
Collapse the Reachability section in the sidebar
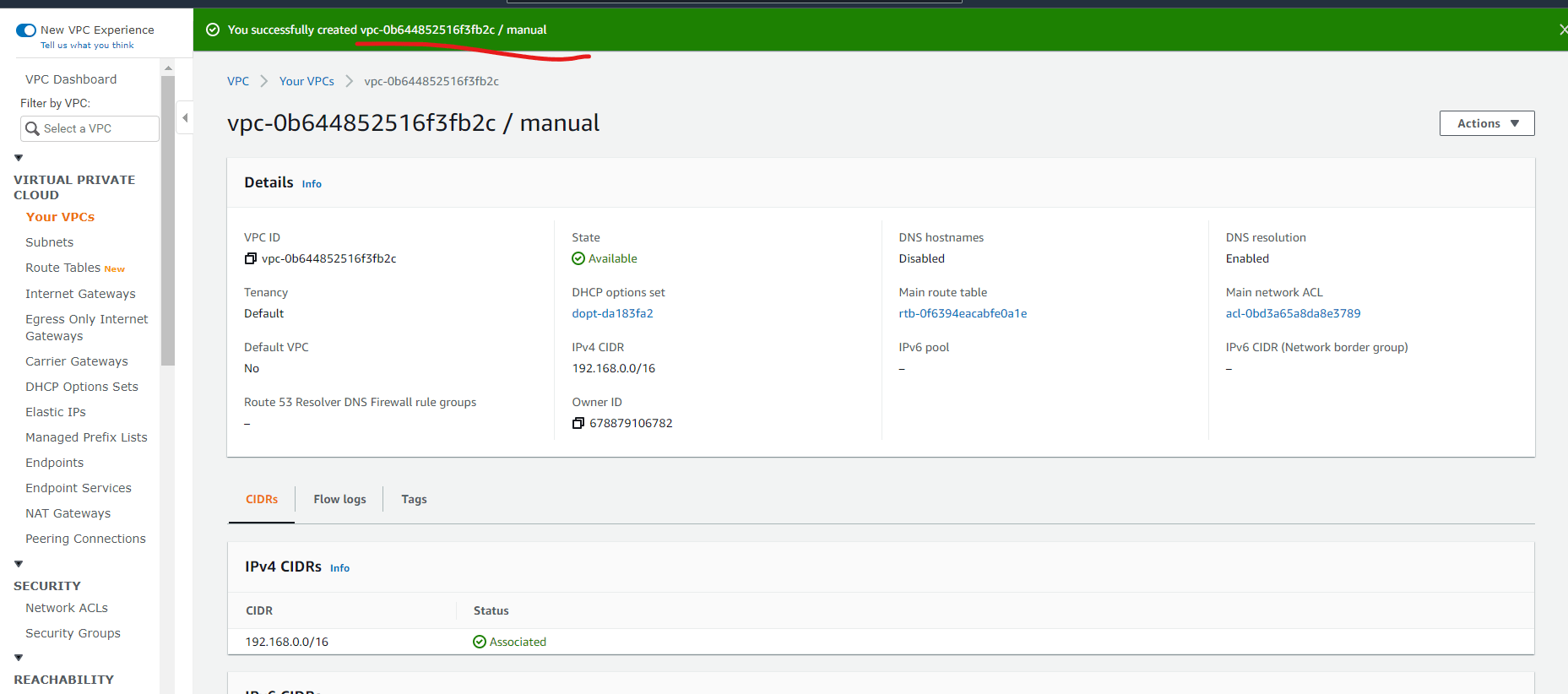tap(19, 658)
